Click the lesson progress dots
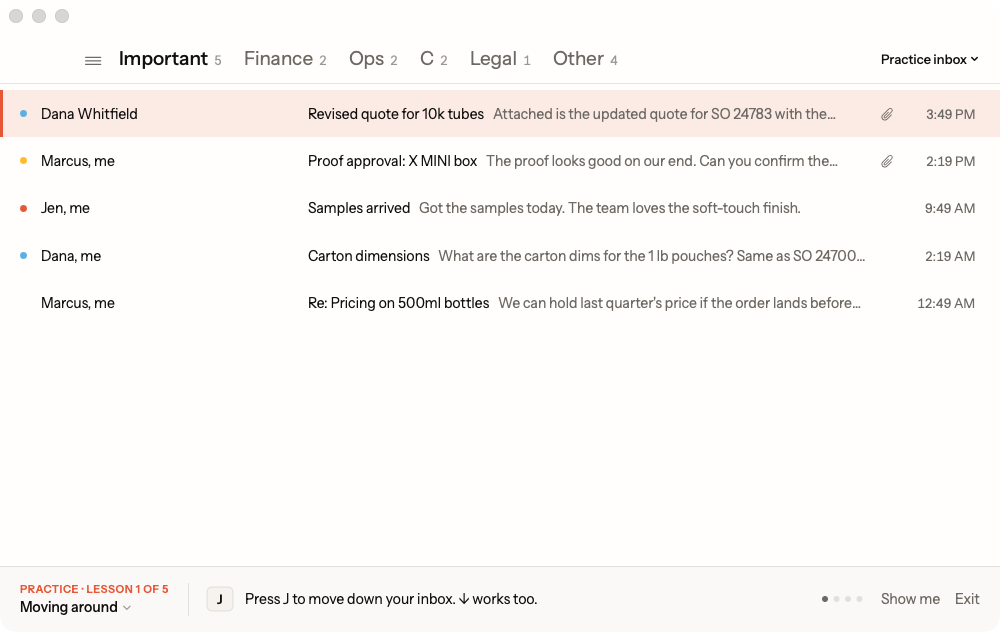Image resolution: width=1000 pixels, height=632 pixels. coord(842,599)
